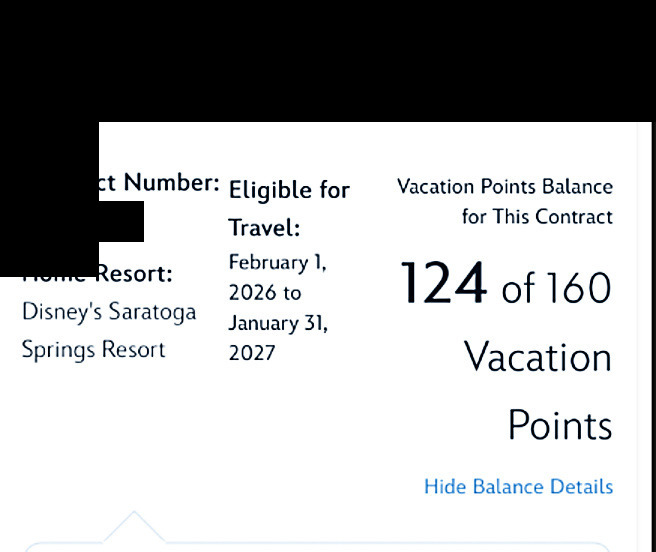
Task: Click the 'January 31,' end date text
Action: coord(277,323)
